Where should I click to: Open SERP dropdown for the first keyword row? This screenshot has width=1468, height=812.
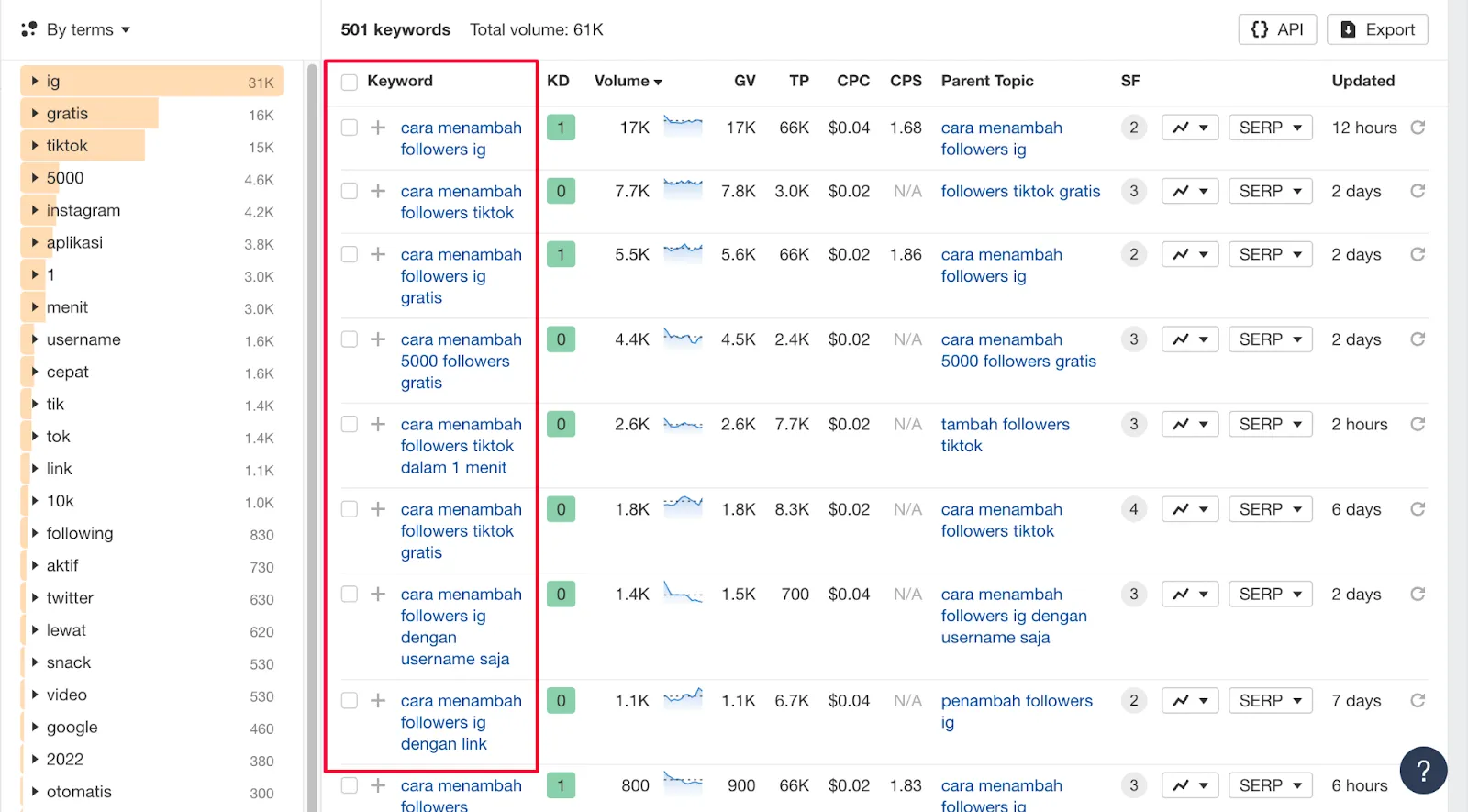[x=1270, y=128]
